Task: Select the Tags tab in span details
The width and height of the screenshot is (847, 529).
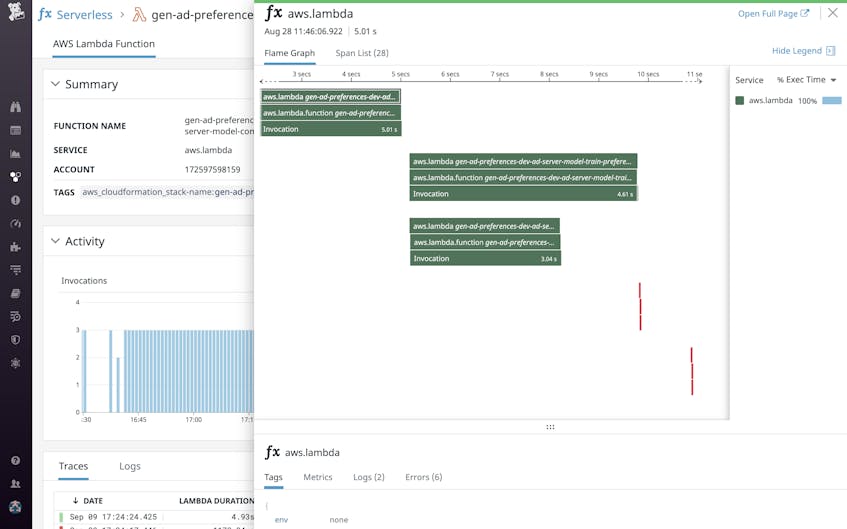Action: pos(273,477)
